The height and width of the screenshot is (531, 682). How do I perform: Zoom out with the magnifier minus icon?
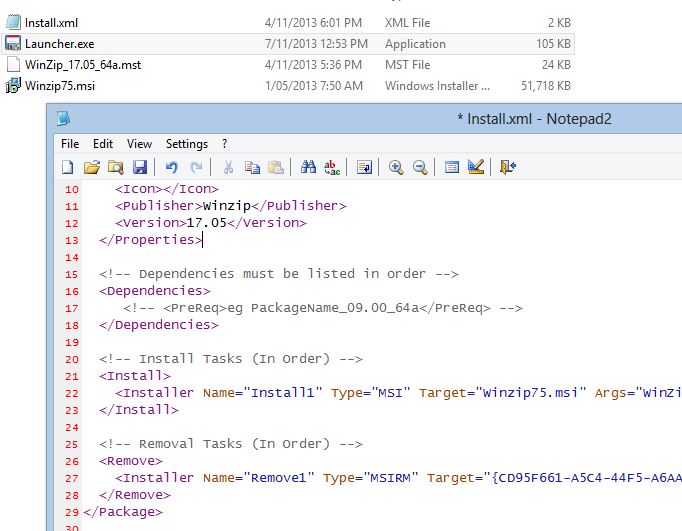420,167
